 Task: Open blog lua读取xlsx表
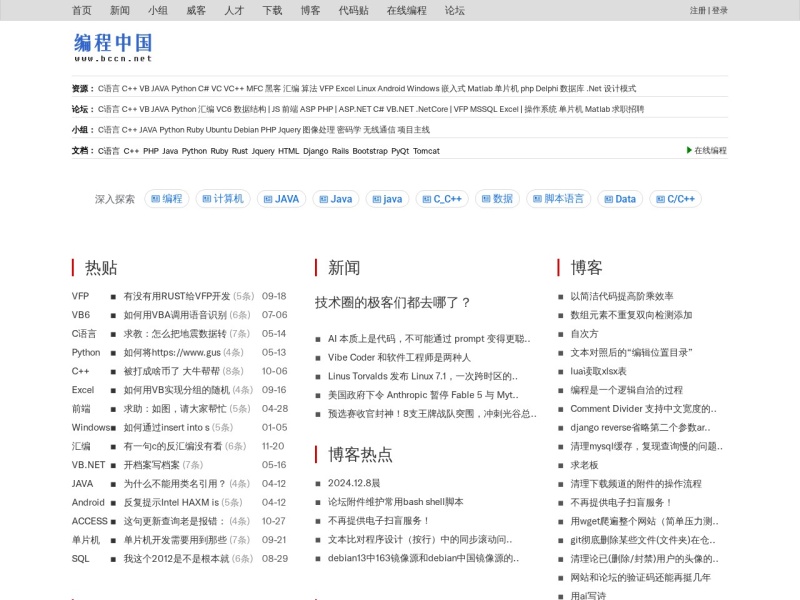click(598, 371)
